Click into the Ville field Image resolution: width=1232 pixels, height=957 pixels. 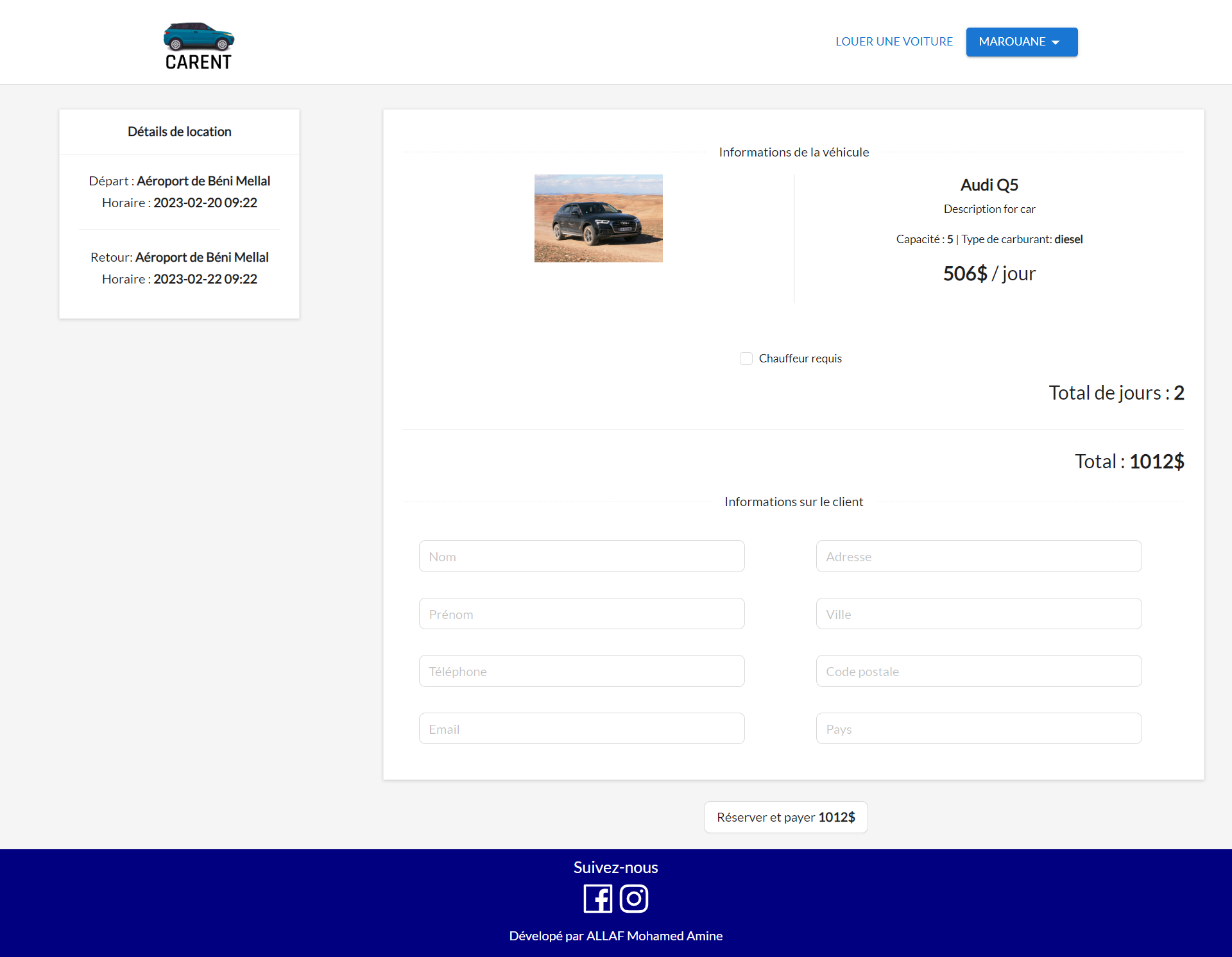pos(979,614)
